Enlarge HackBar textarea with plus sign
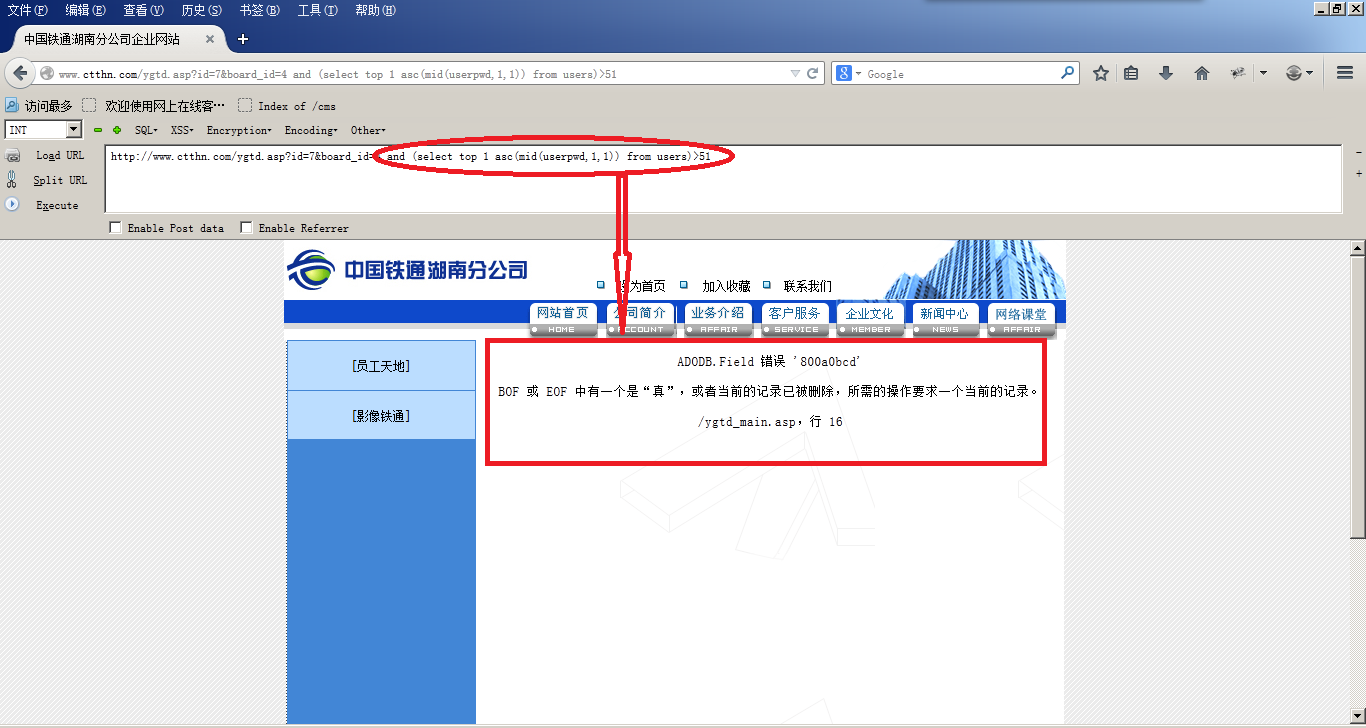Viewport: 1366px width, 728px height. point(1358,174)
